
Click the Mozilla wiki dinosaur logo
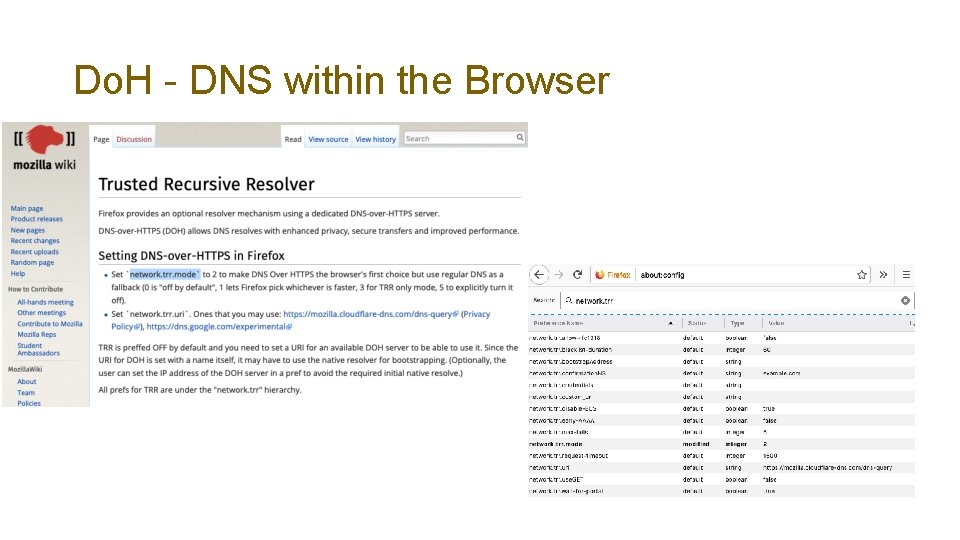pyautogui.click(x=45, y=139)
